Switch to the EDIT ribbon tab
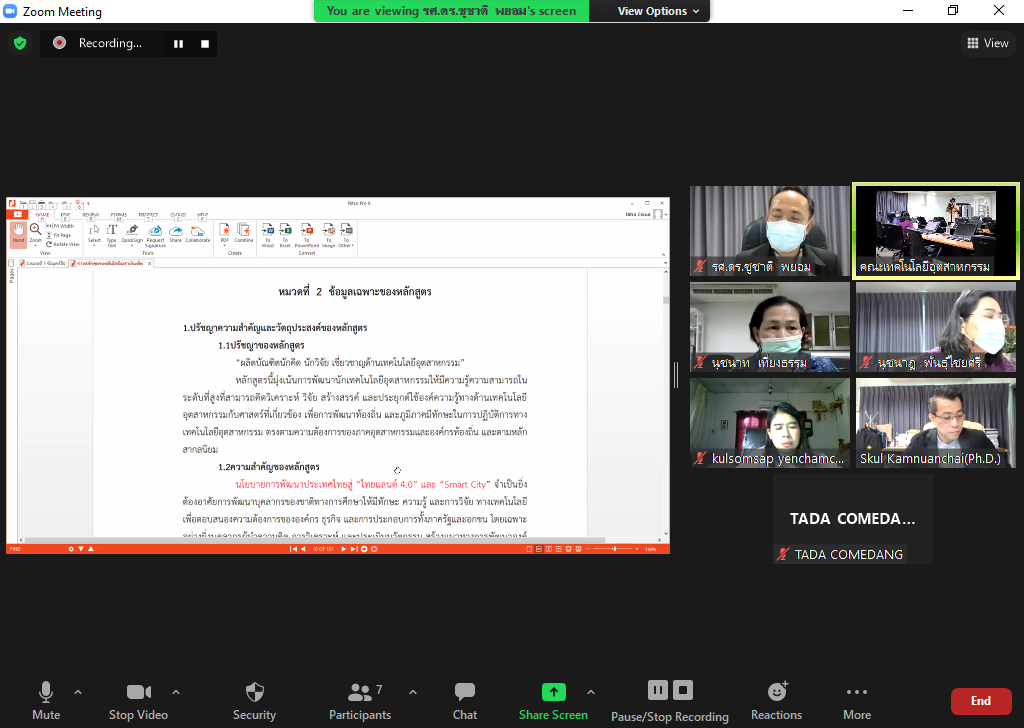Image resolution: width=1024 pixels, height=728 pixels. [x=65, y=215]
